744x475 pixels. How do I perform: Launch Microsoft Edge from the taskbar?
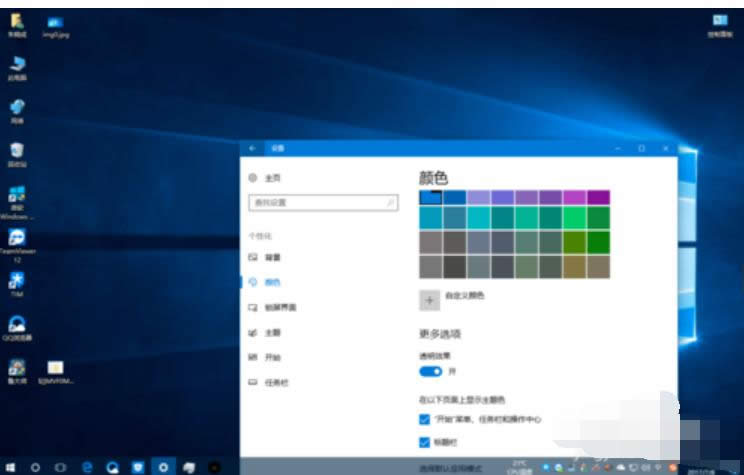click(x=87, y=466)
